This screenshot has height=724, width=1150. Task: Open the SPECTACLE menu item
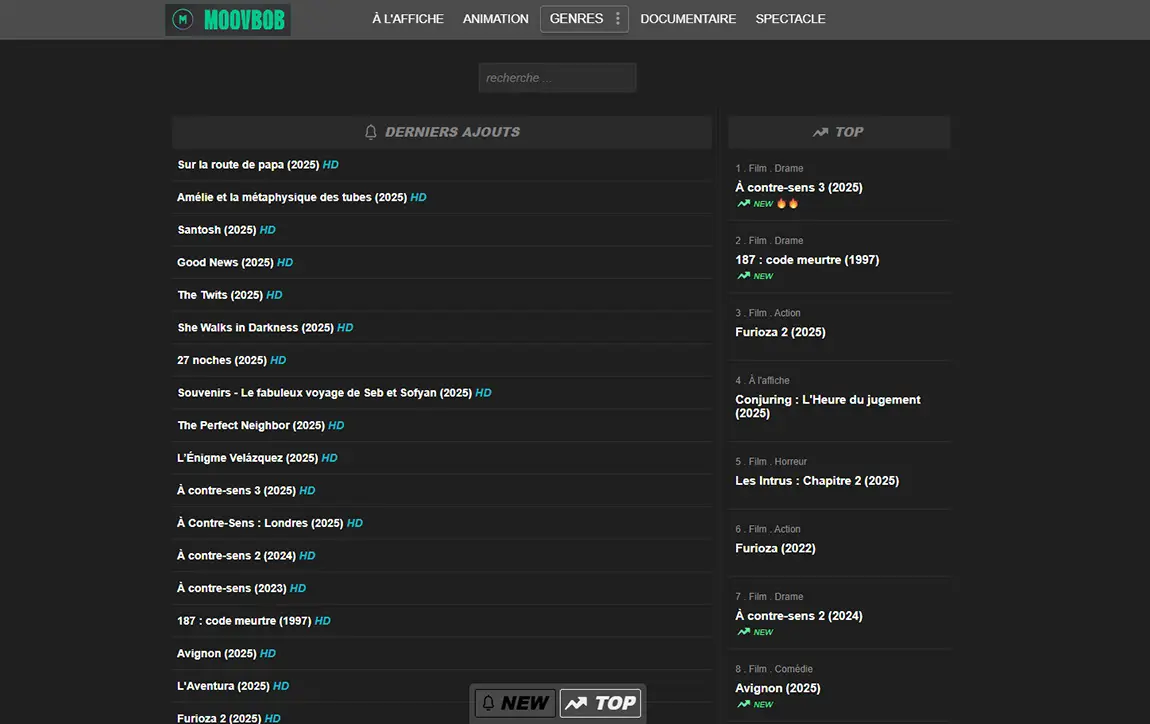(790, 18)
